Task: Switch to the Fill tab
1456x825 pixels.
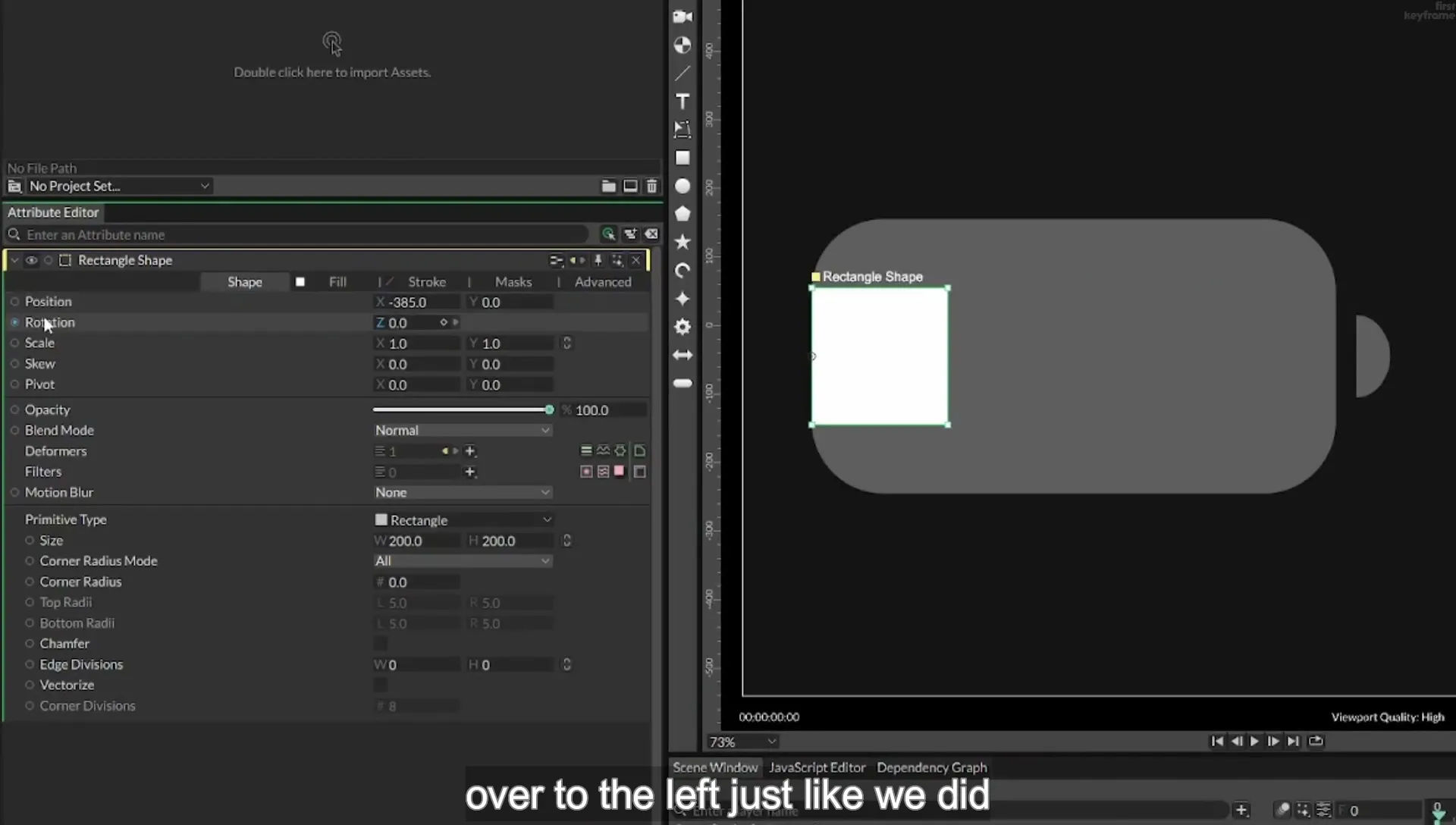Action: coord(337,282)
